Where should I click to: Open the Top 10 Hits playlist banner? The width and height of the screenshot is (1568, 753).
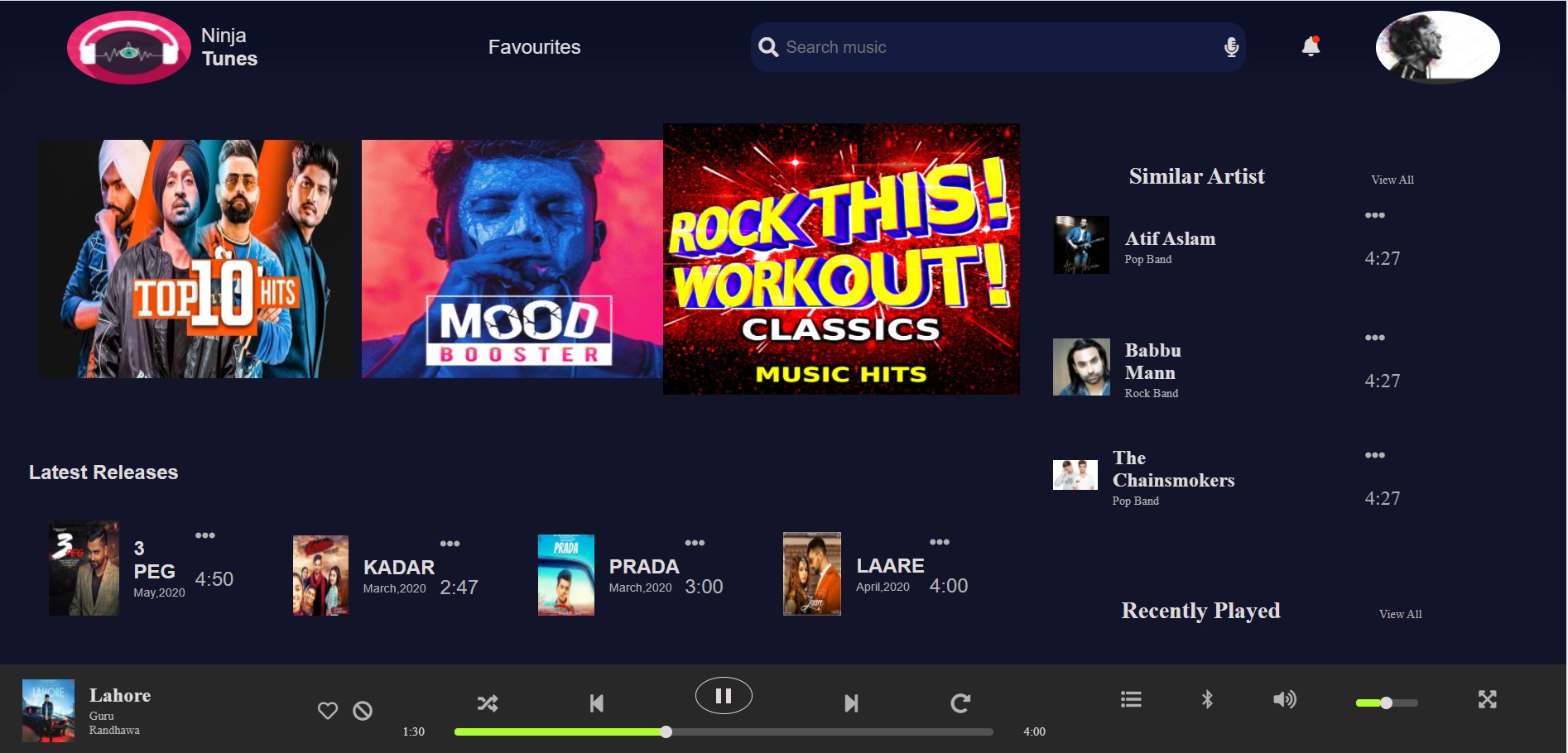195,259
